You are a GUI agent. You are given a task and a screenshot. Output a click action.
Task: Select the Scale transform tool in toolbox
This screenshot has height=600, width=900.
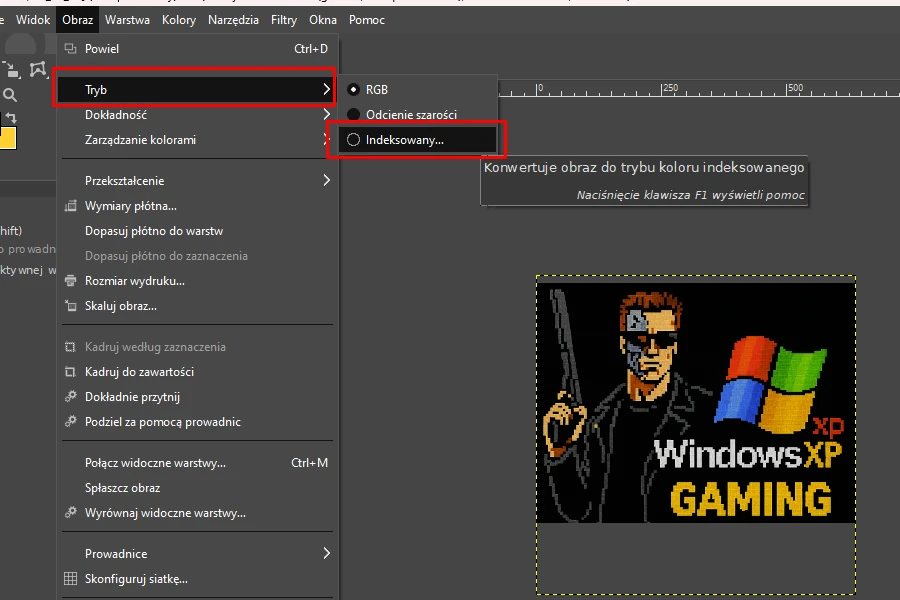[11, 69]
